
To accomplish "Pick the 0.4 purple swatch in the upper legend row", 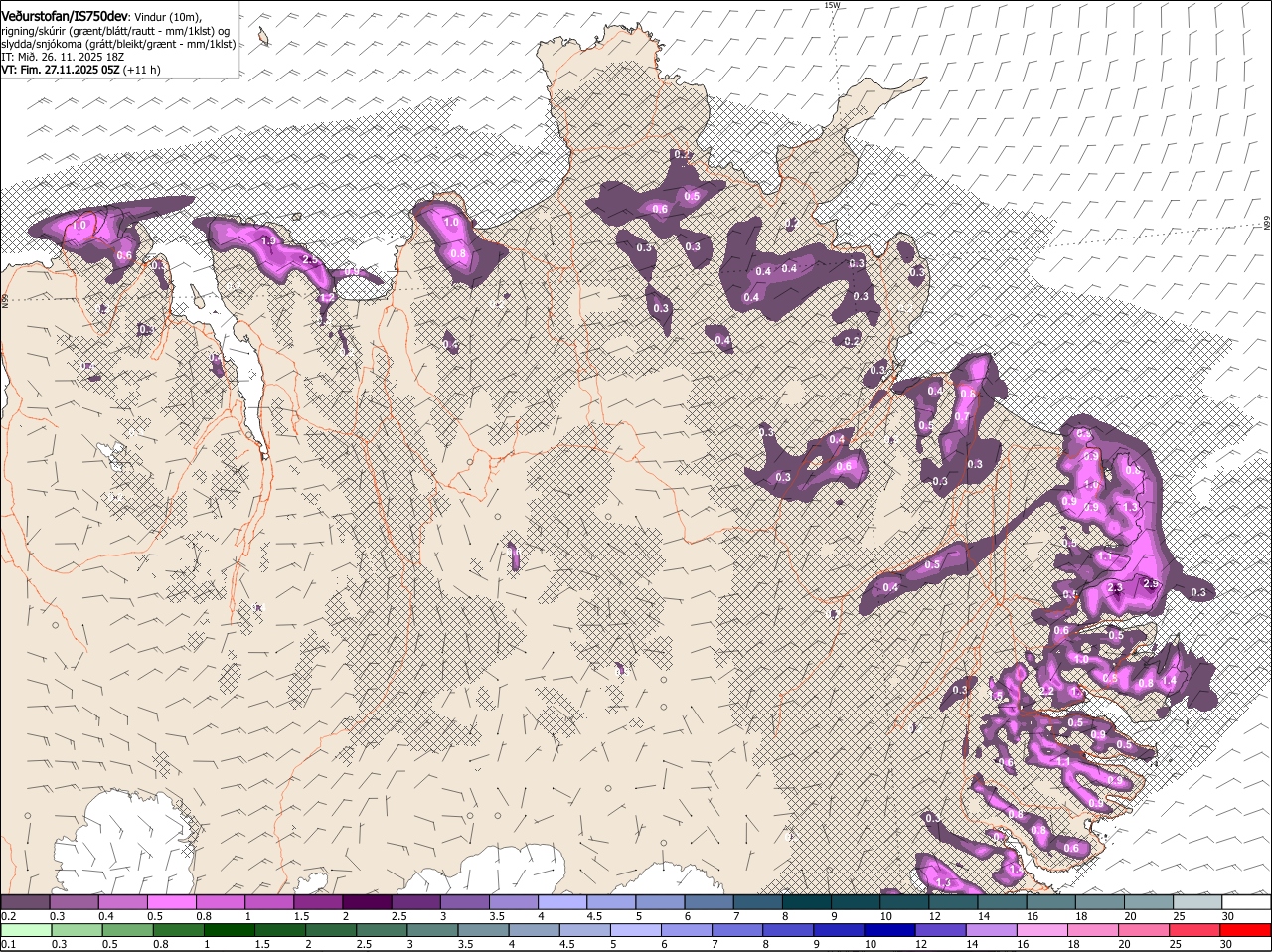I will [122, 902].
